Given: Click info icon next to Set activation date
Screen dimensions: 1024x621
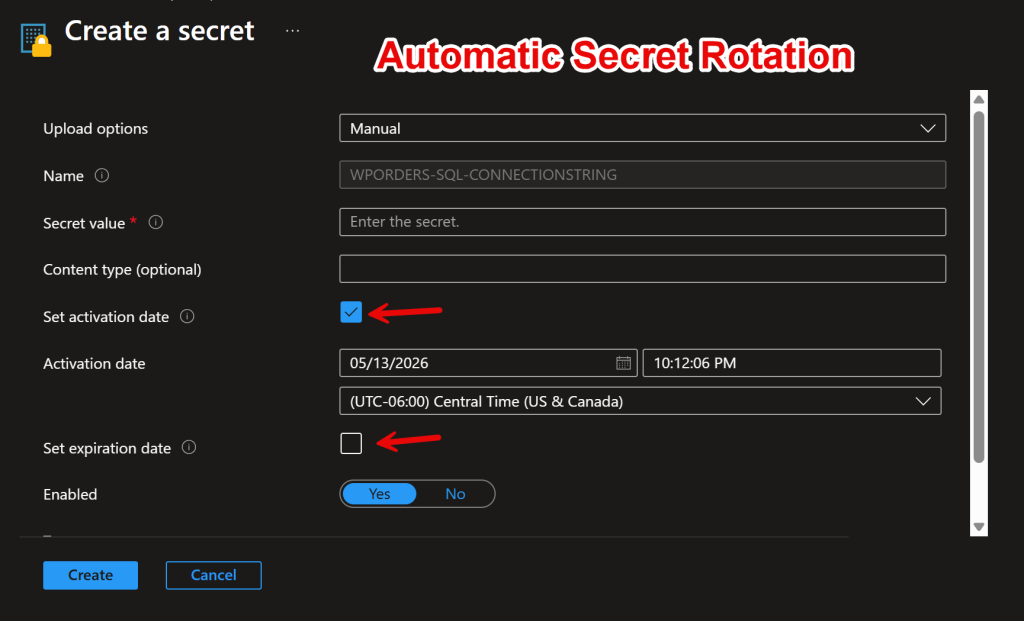Looking at the screenshot, I should pyautogui.click(x=187, y=316).
